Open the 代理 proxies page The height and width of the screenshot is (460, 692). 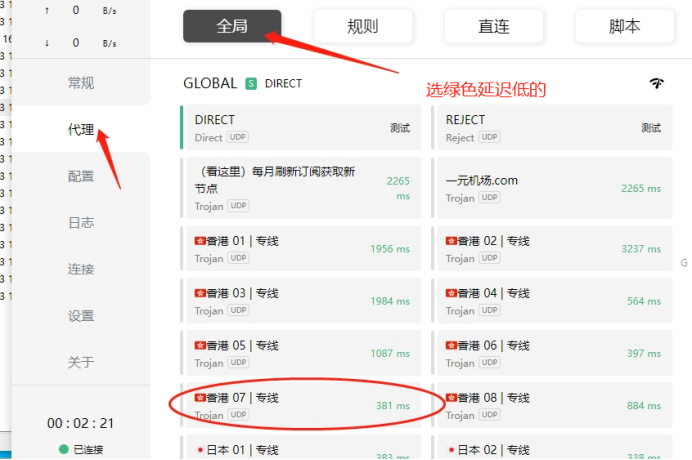pyautogui.click(x=81, y=129)
